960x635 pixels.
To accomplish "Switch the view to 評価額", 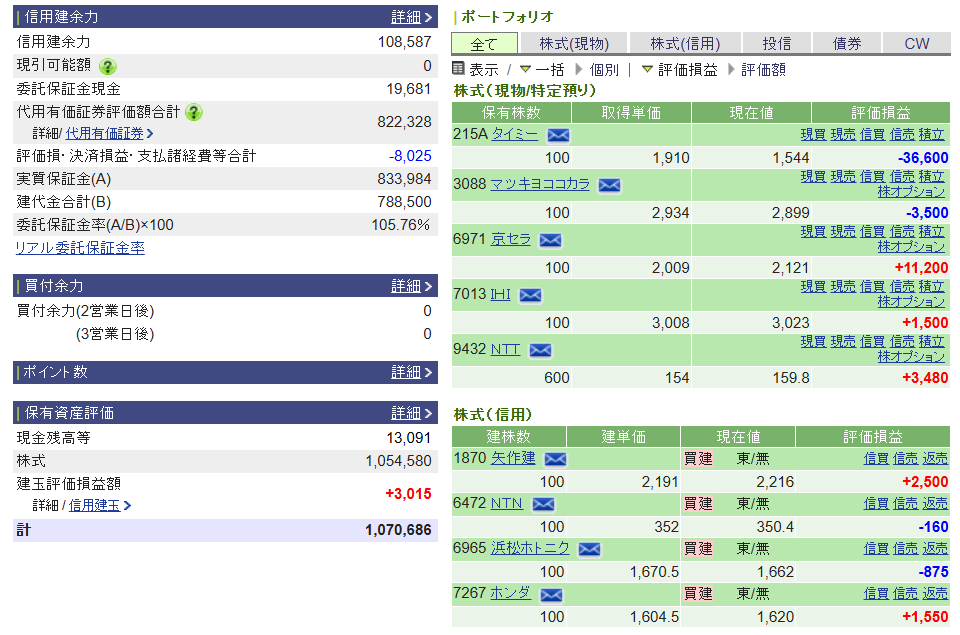I will point(763,70).
